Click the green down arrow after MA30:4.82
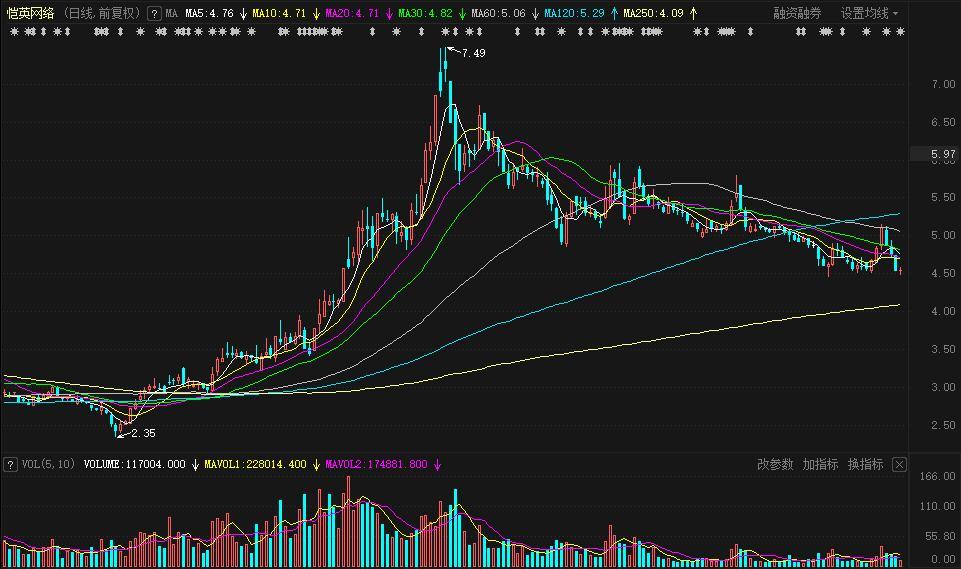The image size is (961, 569). 462,13
